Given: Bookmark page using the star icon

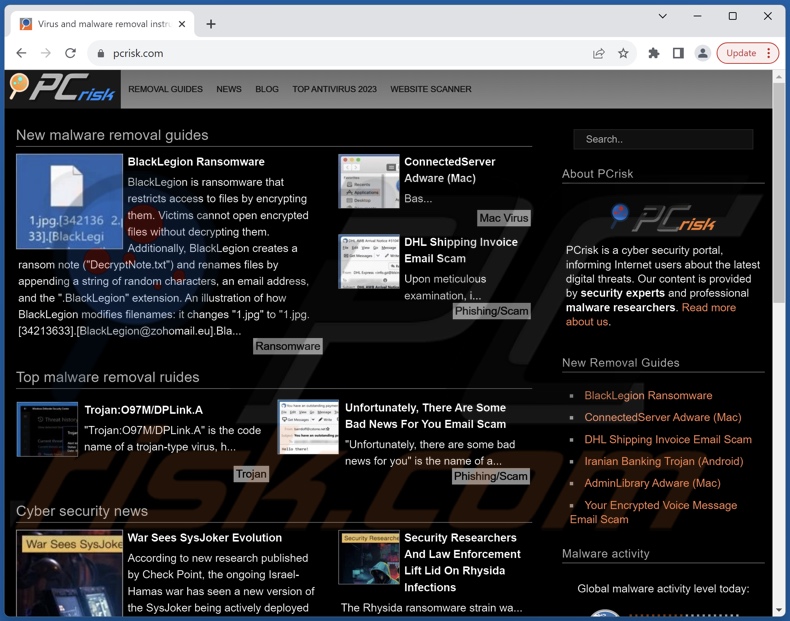Looking at the screenshot, I should coord(623,53).
